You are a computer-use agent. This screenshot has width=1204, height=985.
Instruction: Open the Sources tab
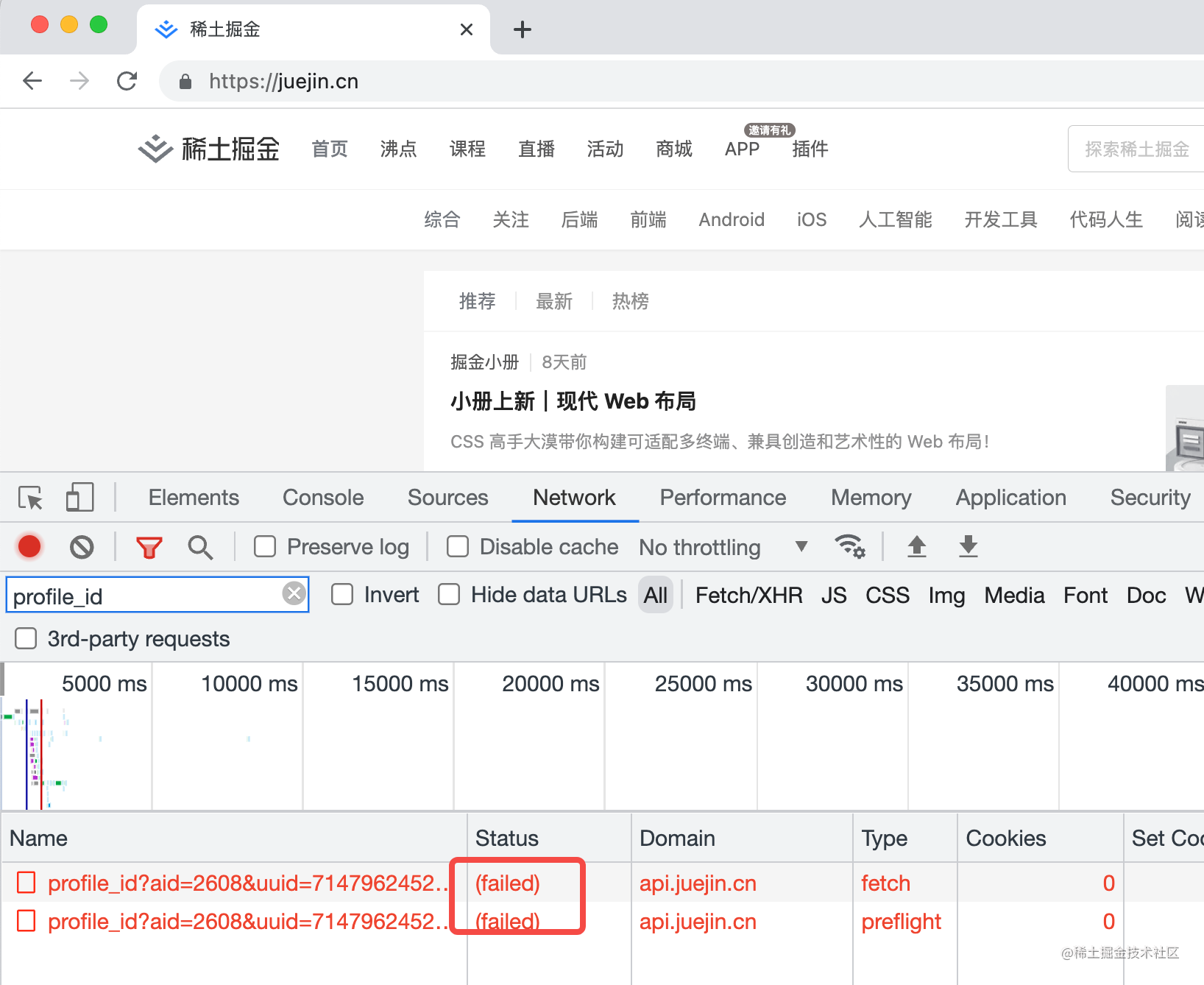pos(448,498)
